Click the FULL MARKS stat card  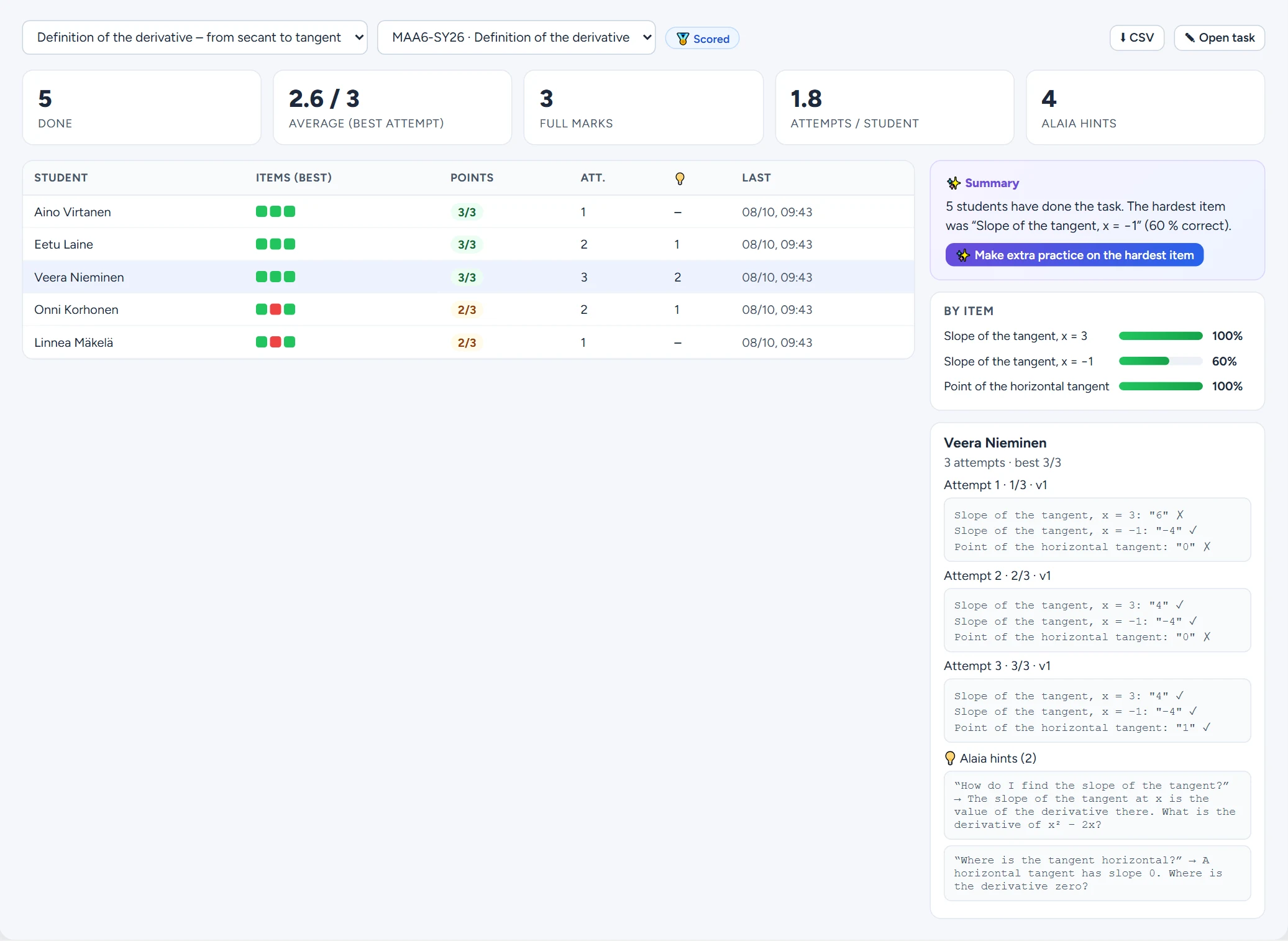[644, 108]
